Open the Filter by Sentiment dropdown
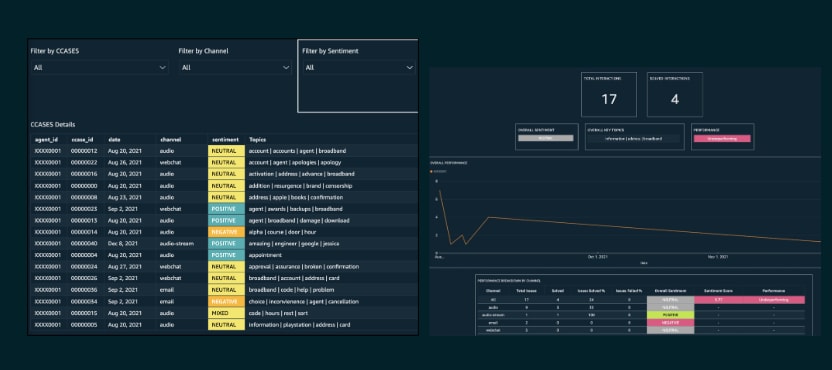The image size is (832, 370). [x=358, y=67]
